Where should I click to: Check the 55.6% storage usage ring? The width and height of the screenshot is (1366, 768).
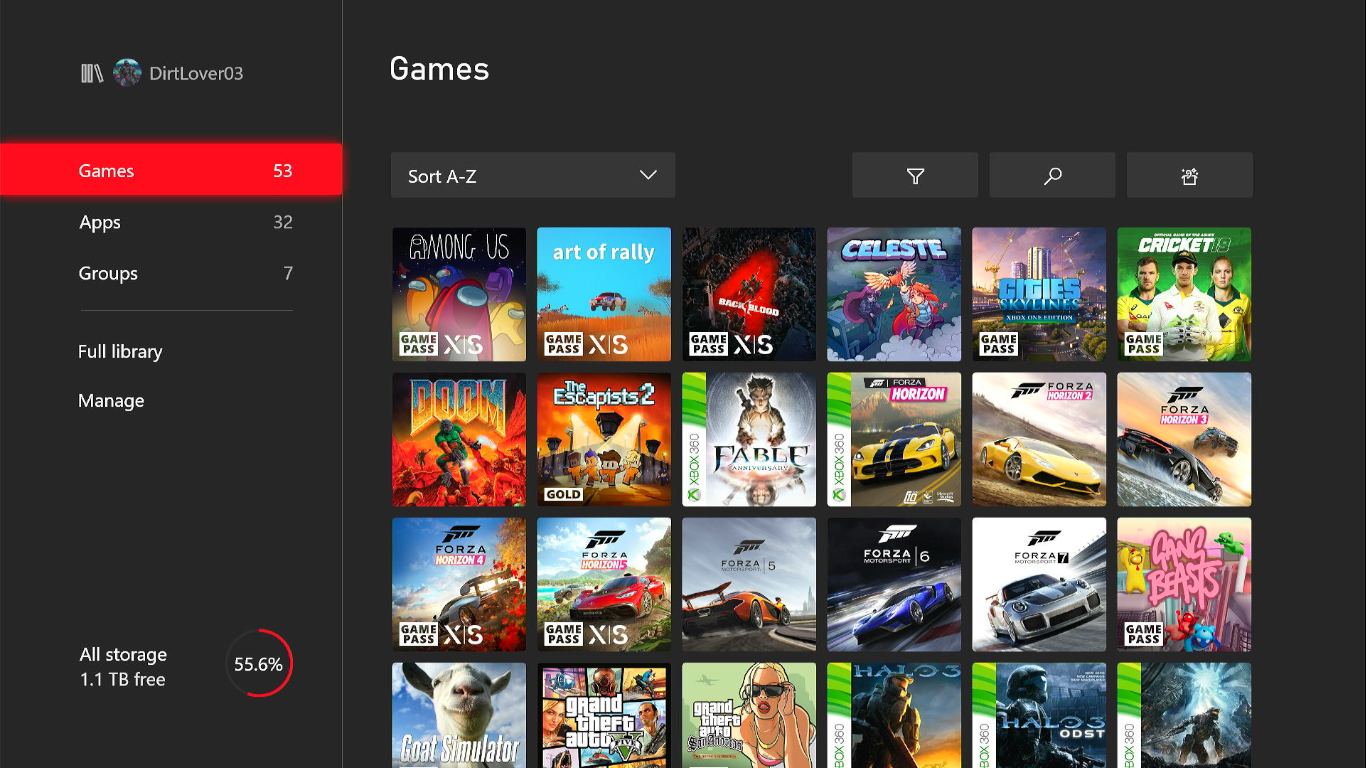pos(258,663)
